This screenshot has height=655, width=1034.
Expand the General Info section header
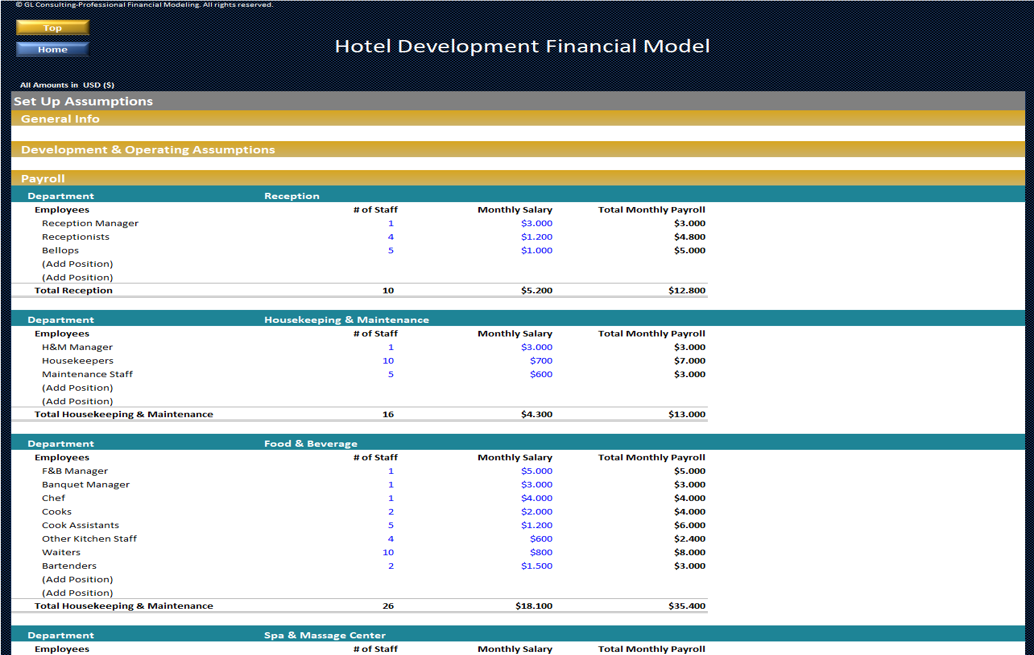[x=518, y=119]
